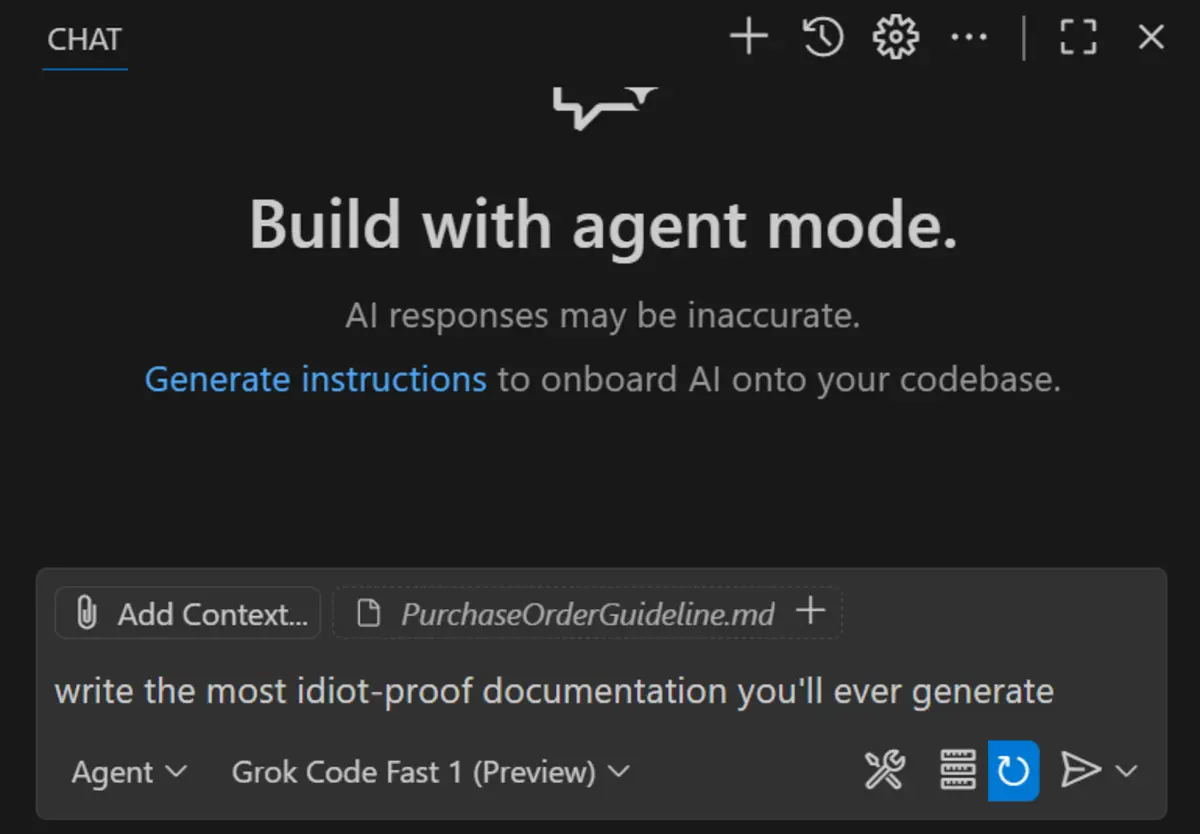1200x834 pixels.
Task: Send the chat message
Action: point(1079,771)
